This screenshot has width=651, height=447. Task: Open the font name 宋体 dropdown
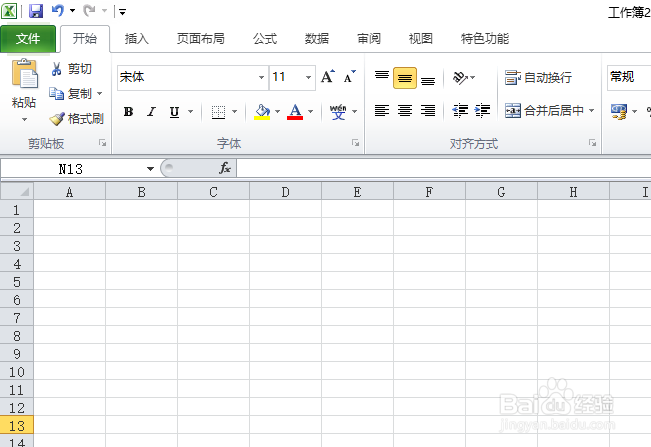point(261,78)
